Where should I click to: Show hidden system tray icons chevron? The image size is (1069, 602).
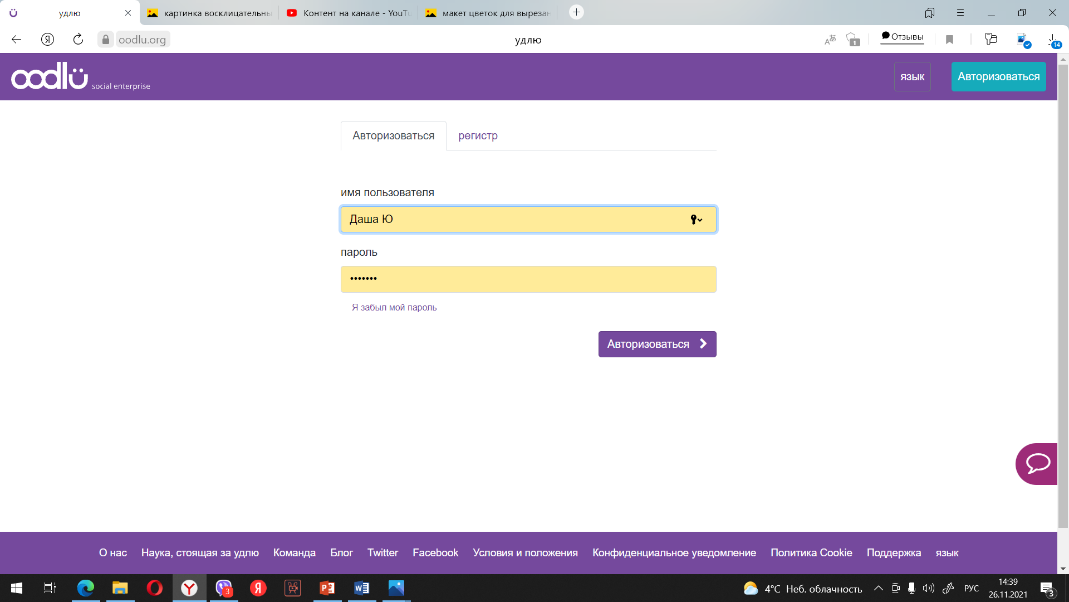[878, 588]
